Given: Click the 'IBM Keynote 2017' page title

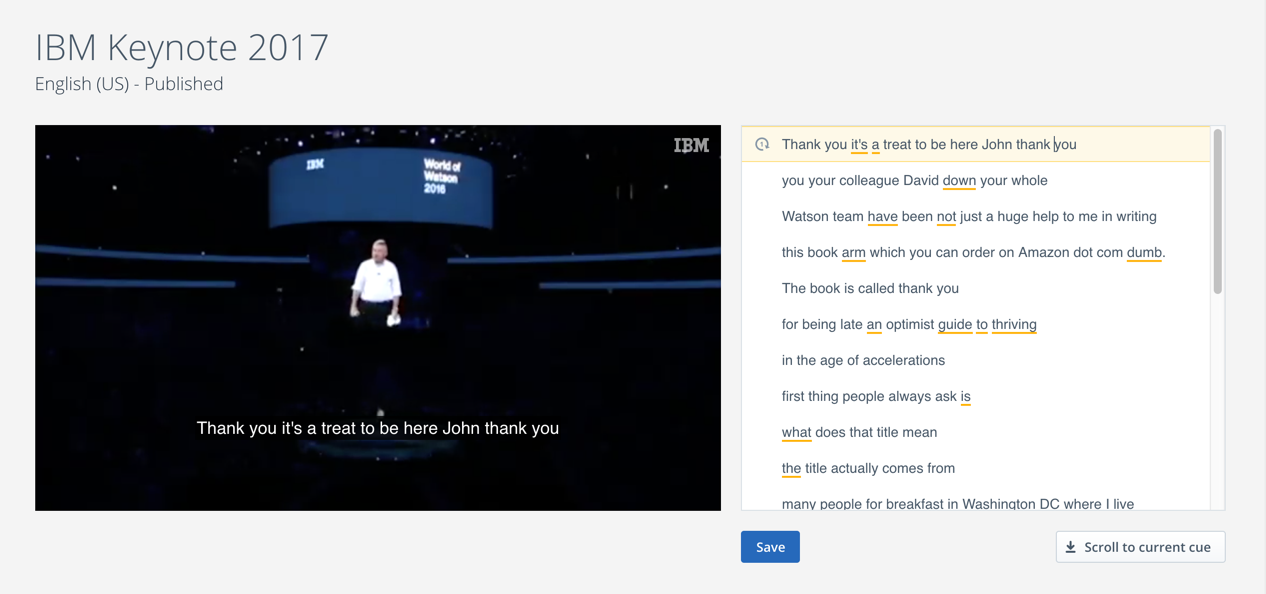Looking at the screenshot, I should pos(182,47).
